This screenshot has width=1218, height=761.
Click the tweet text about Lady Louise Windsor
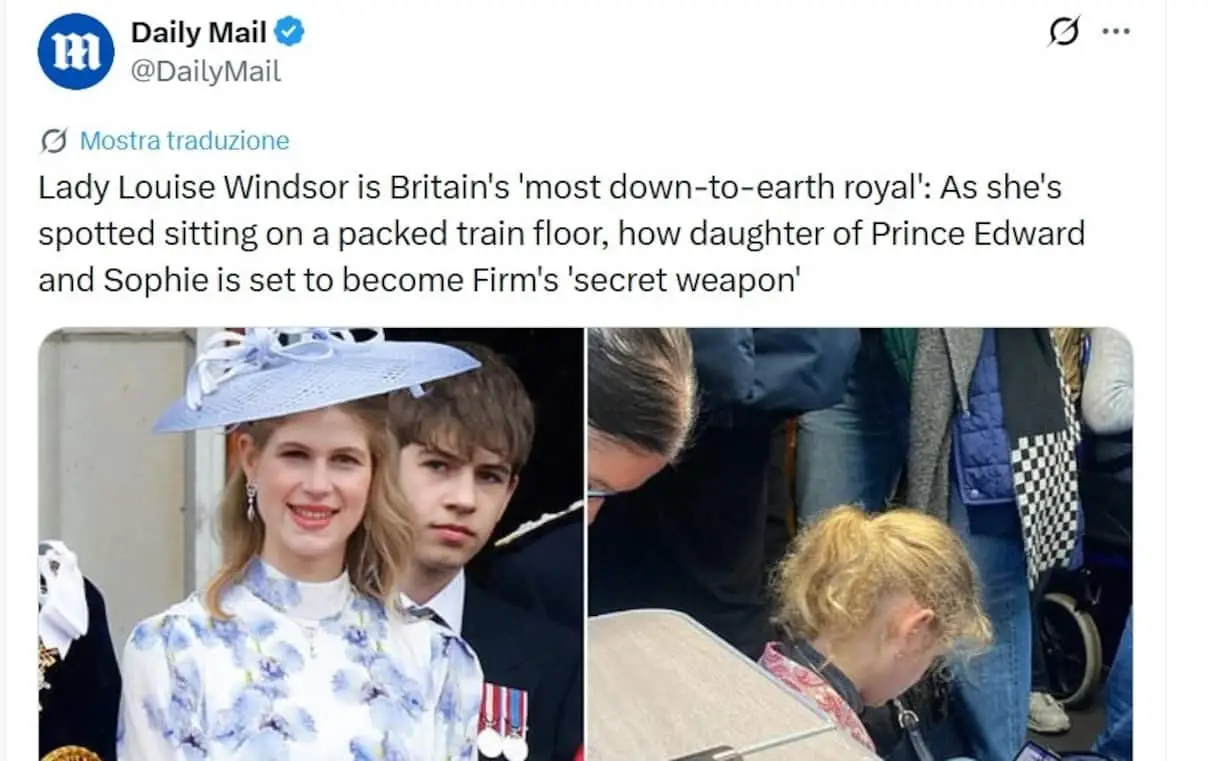point(560,235)
